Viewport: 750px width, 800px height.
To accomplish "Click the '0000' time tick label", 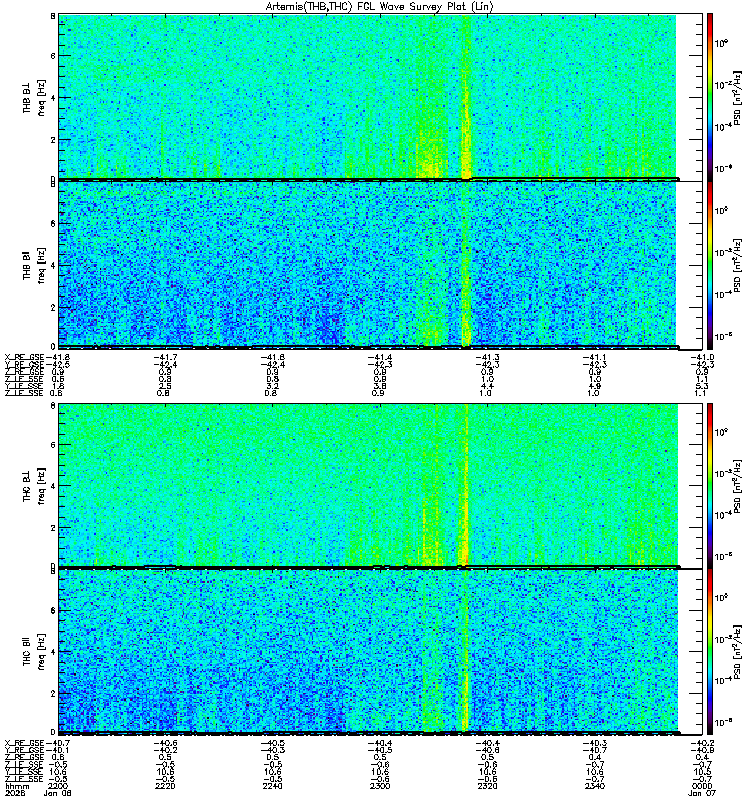I will click(702, 786).
